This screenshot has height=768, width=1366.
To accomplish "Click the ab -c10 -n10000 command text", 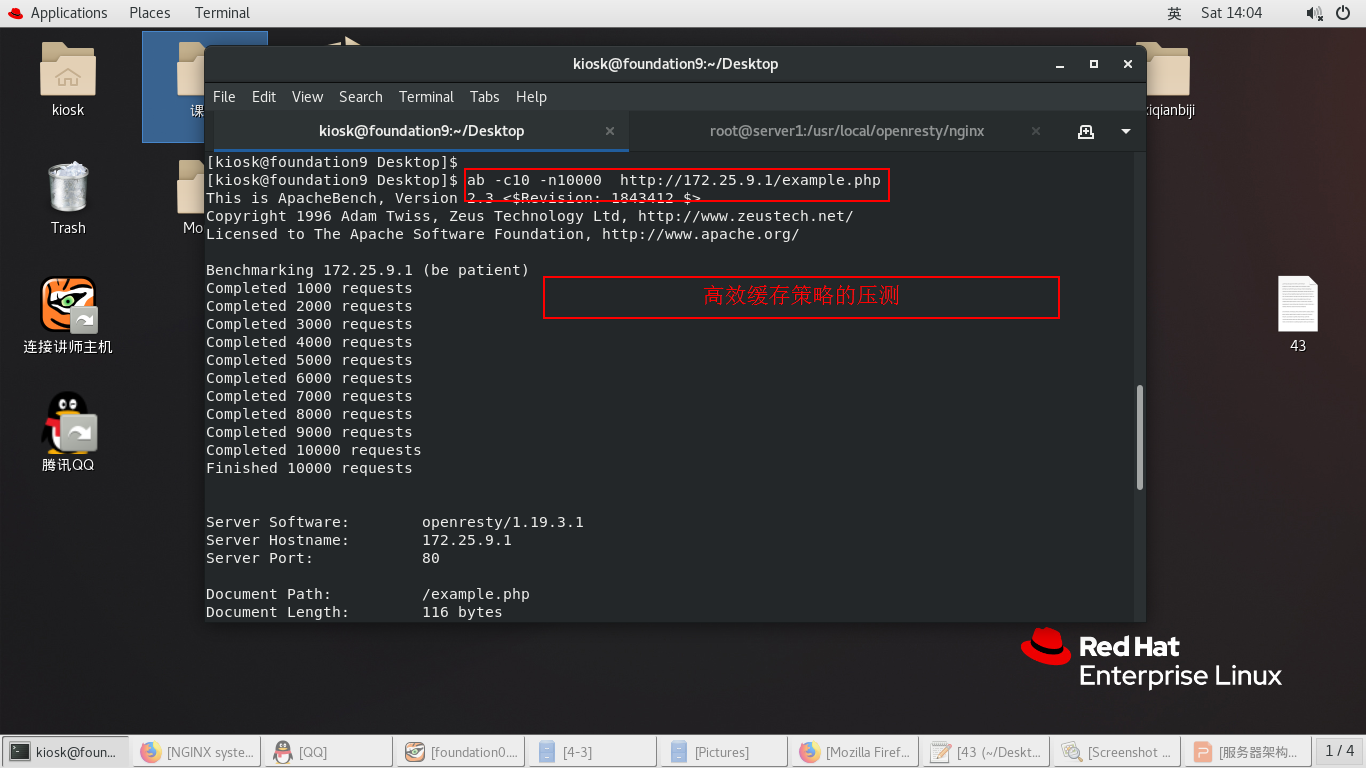I will click(674, 180).
